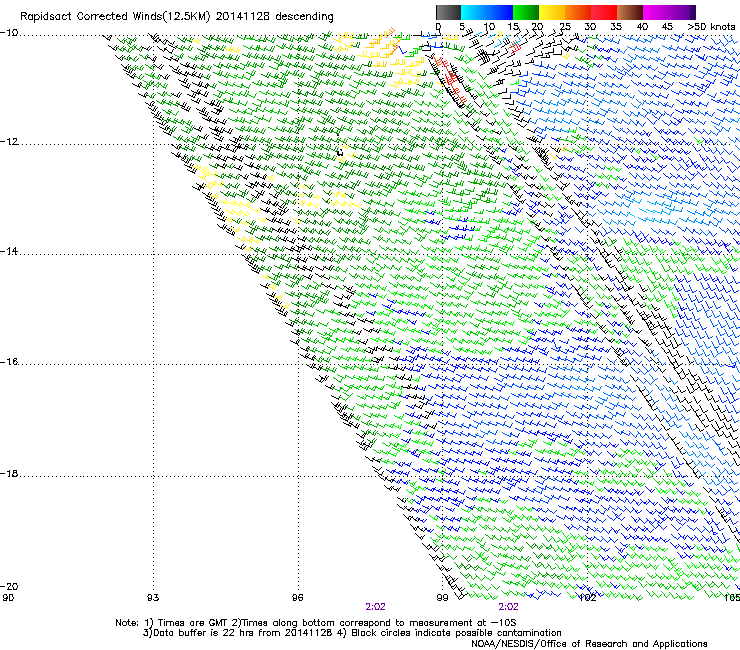Click the 'Data buffer is 22 hrs' note line
The image size is (740, 650).
click(x=352, y=633)
